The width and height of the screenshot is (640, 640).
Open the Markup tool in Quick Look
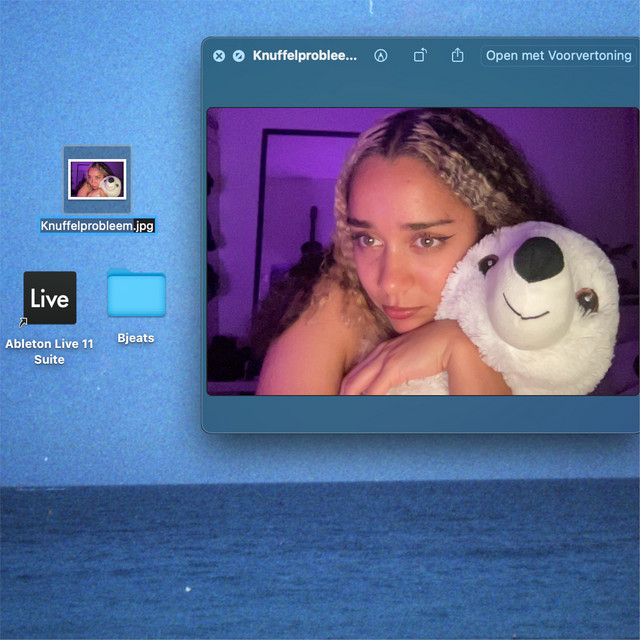click(380, 56)
